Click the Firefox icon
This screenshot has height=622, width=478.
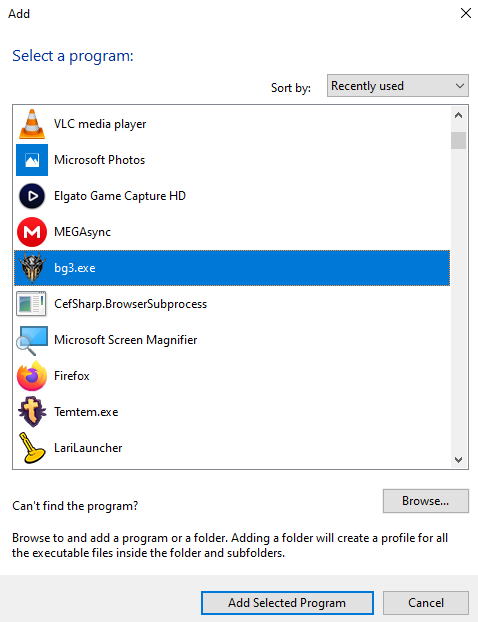(32, 376)
